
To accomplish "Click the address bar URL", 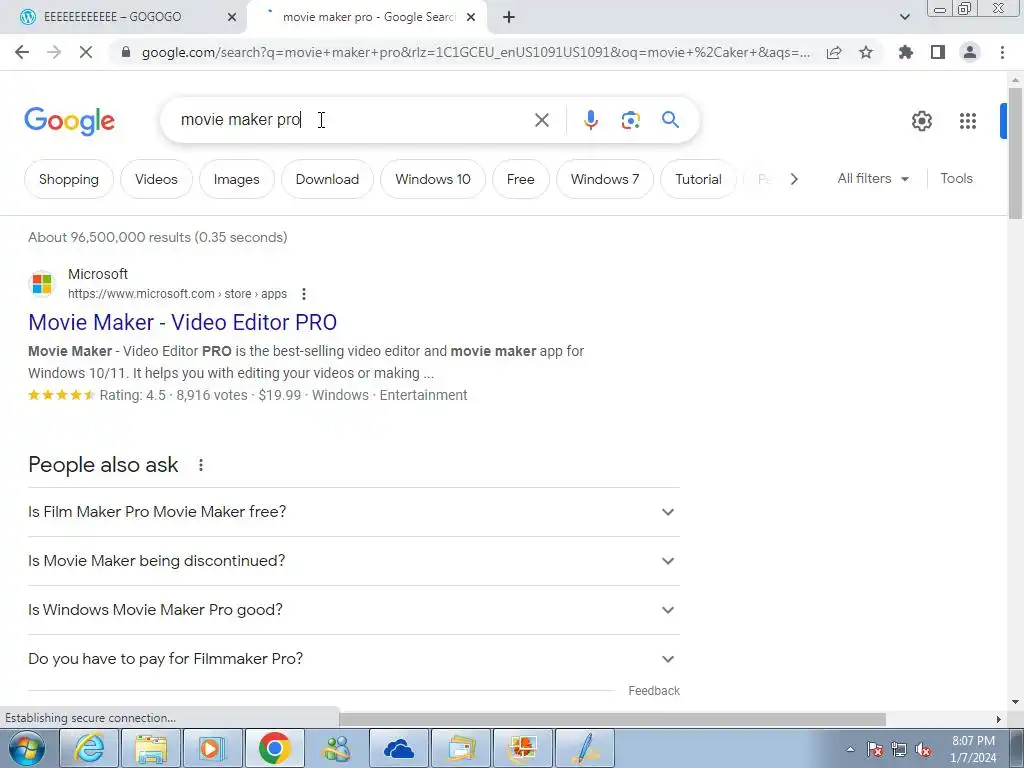I will [x=475, y=52].
